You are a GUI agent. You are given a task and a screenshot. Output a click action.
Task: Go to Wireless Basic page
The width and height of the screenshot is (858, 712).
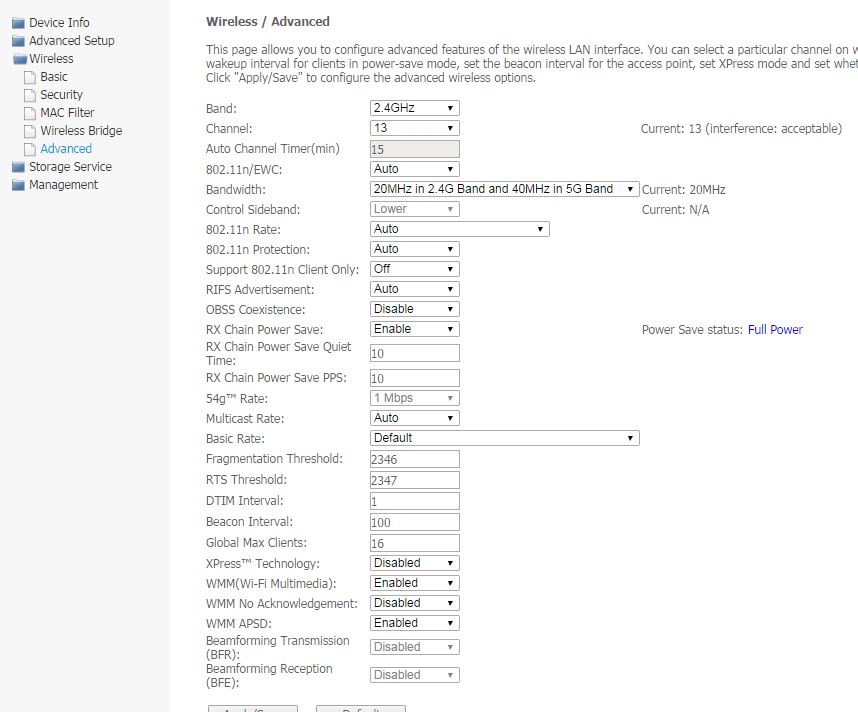coord(54,77)
